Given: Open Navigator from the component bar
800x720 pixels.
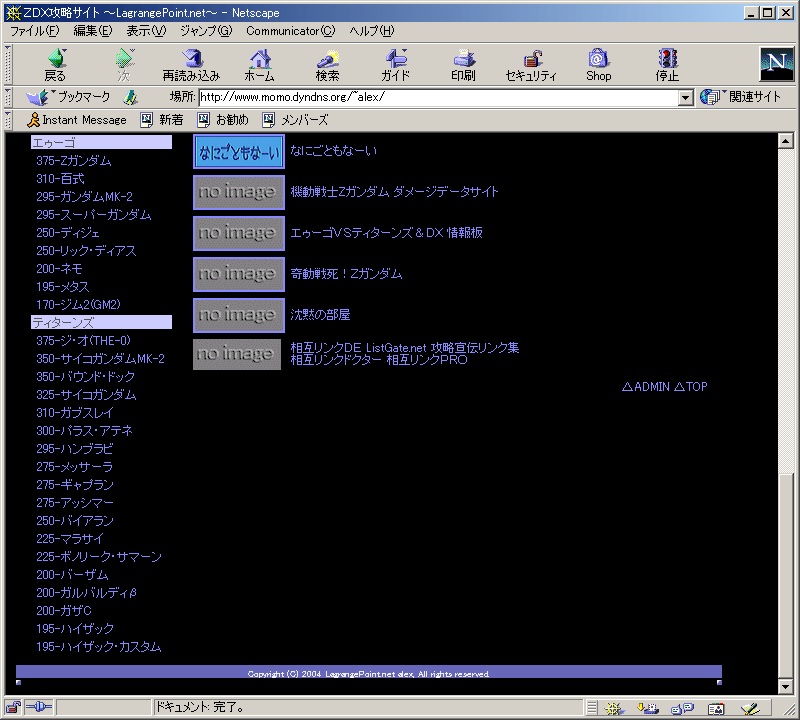Looking at the screenshot, I should [x=614, y=708].
